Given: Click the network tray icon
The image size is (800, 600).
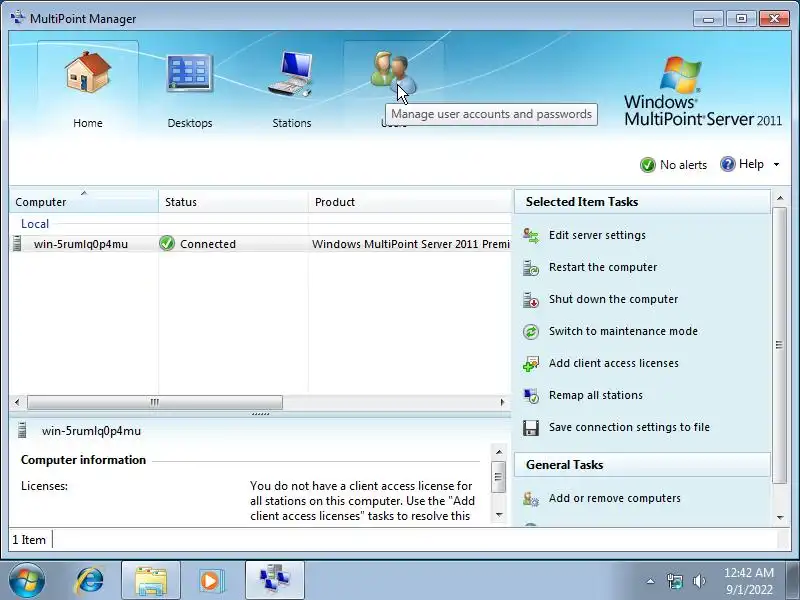Looking at the screenshot, I should point(674,581).
